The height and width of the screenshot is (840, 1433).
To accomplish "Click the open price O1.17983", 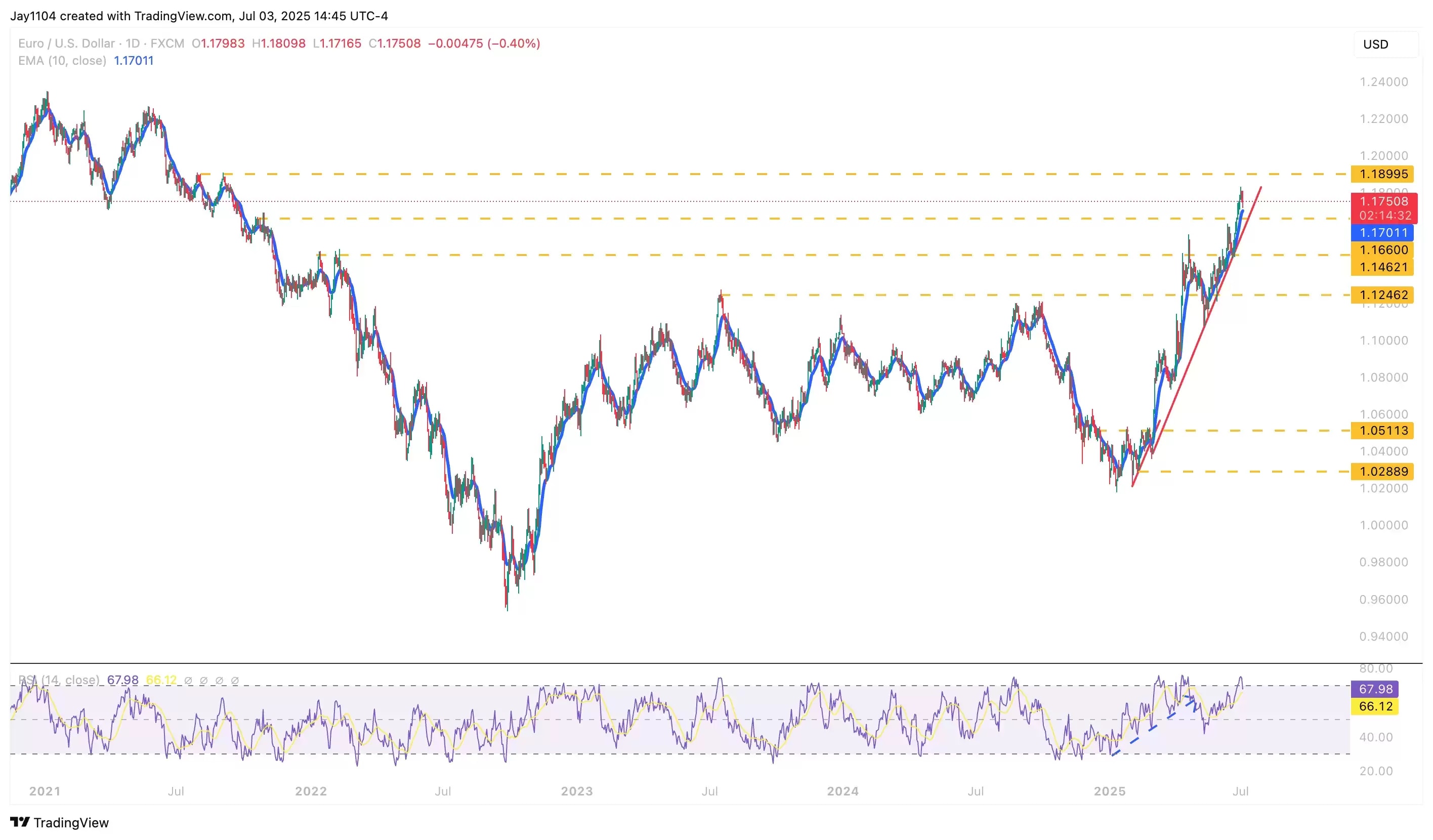I will tap(218, 43).
